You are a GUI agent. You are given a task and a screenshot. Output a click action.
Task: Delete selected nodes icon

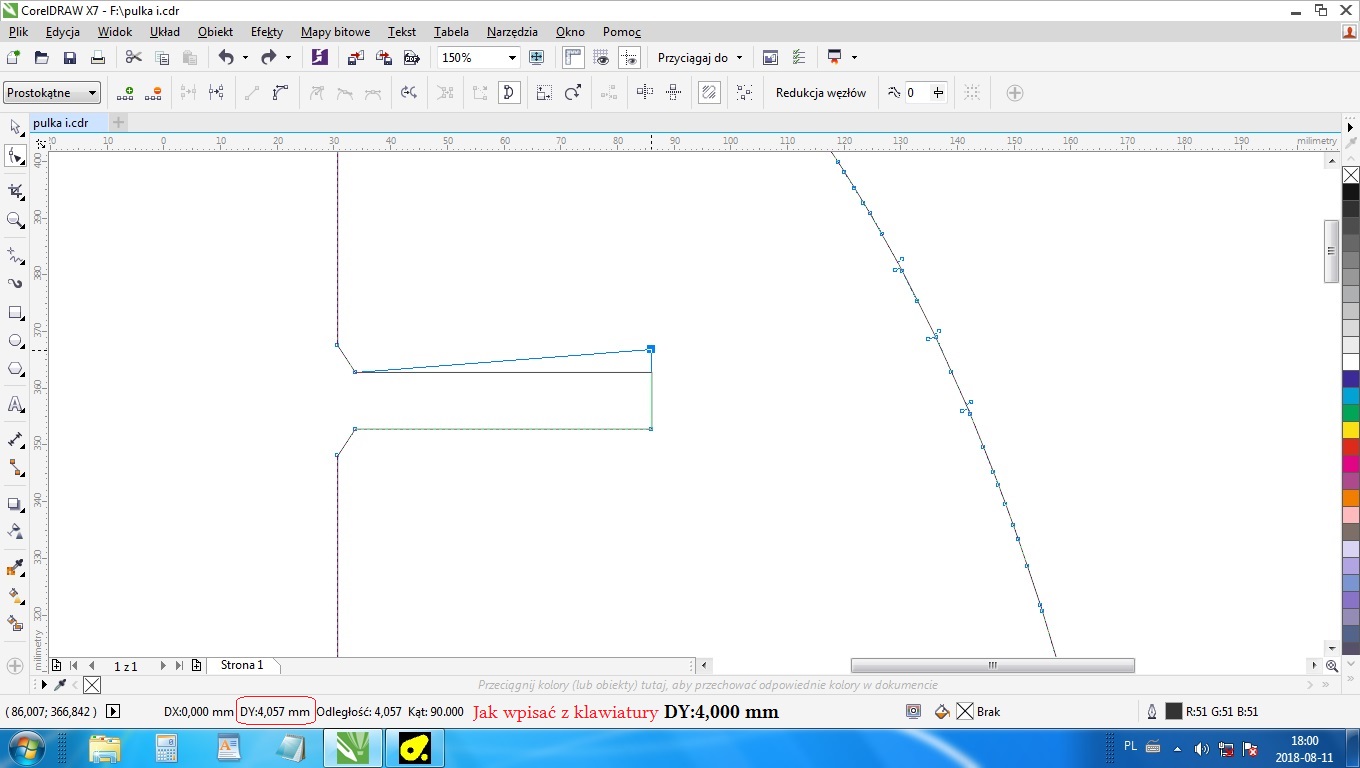point(153,93)
